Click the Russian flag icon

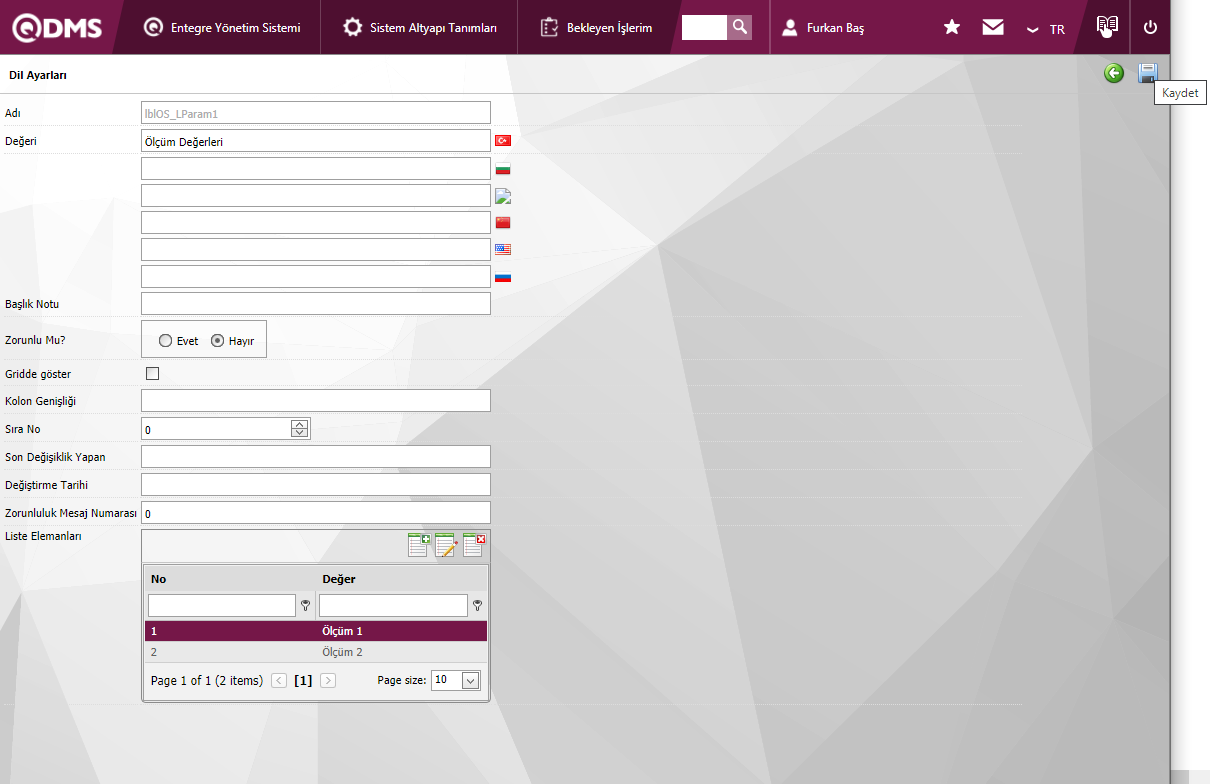(503, 276)
